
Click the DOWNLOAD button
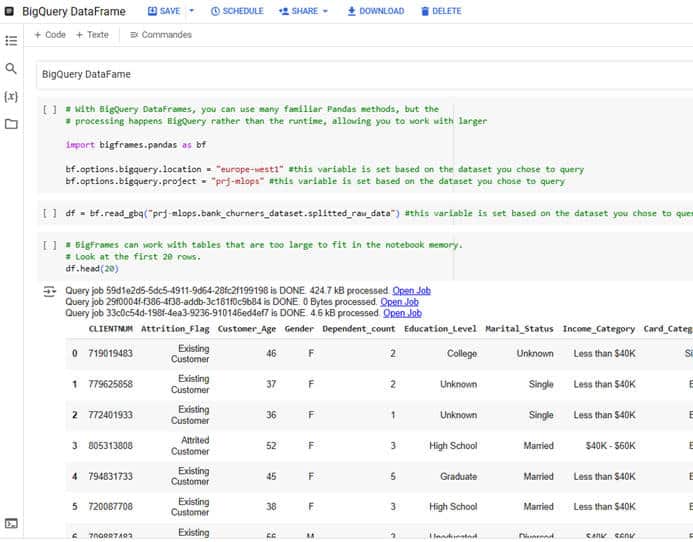[376, 11]
